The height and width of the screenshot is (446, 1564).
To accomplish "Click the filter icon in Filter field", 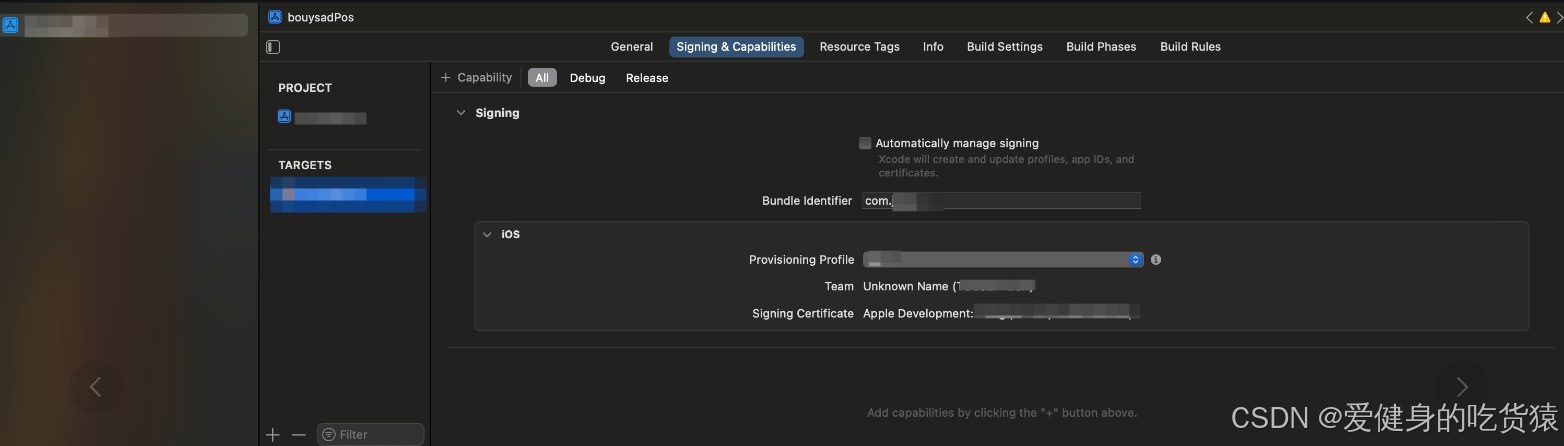I will point(329,435).
